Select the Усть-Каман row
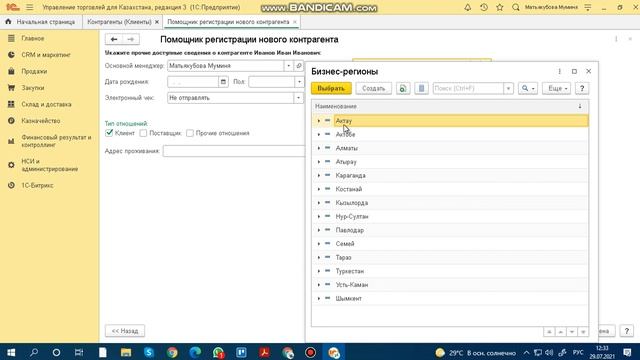Viewport: 640px width, 360px height. (x=450, y=285)
